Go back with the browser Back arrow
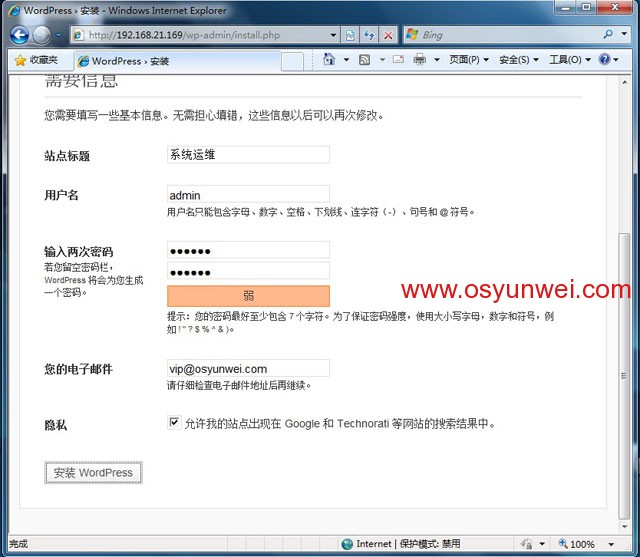Screen dimensions: 640x557 [x=19, y=35]
